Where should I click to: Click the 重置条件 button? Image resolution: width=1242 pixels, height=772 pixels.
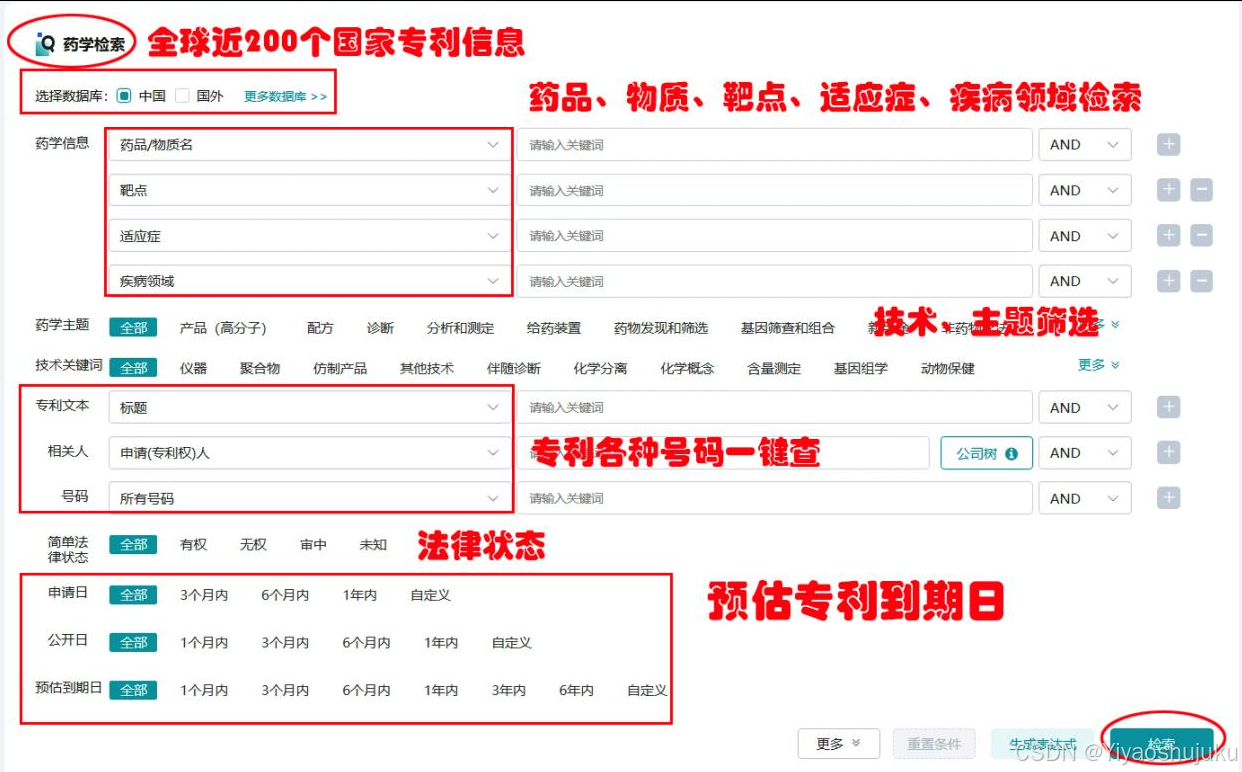934,744
